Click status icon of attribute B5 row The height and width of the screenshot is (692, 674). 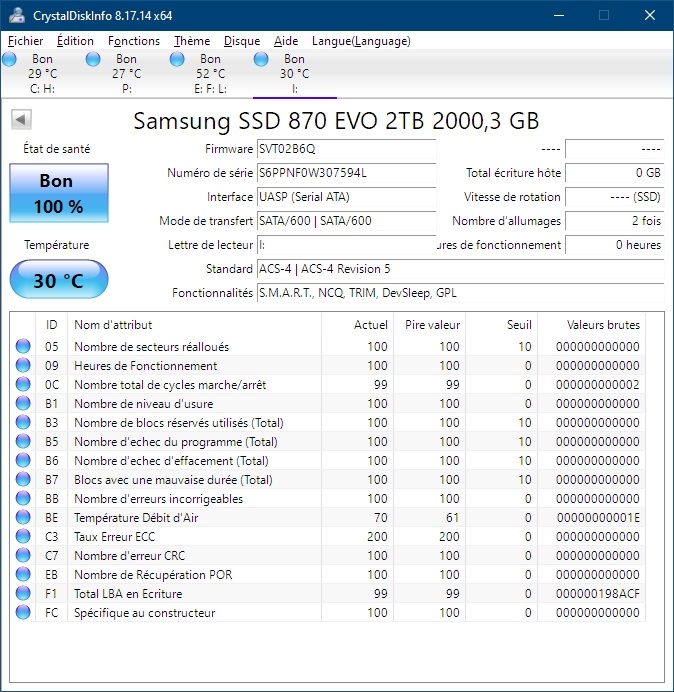(x=23, y=441)
